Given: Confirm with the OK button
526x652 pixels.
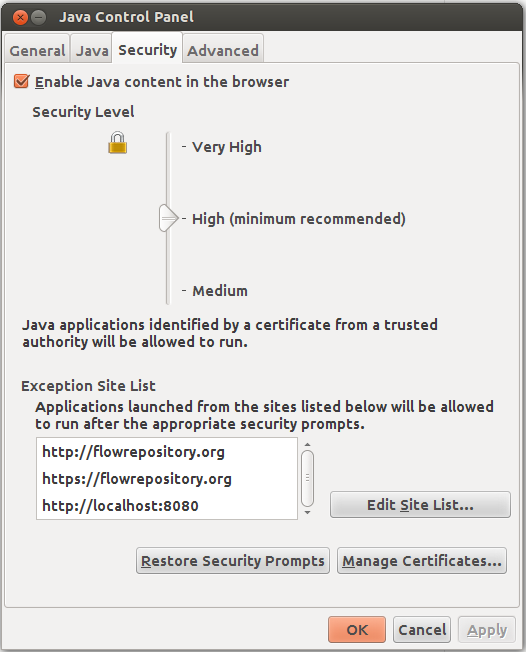Looking at the screenshot, I should click(x=357, y=630).
